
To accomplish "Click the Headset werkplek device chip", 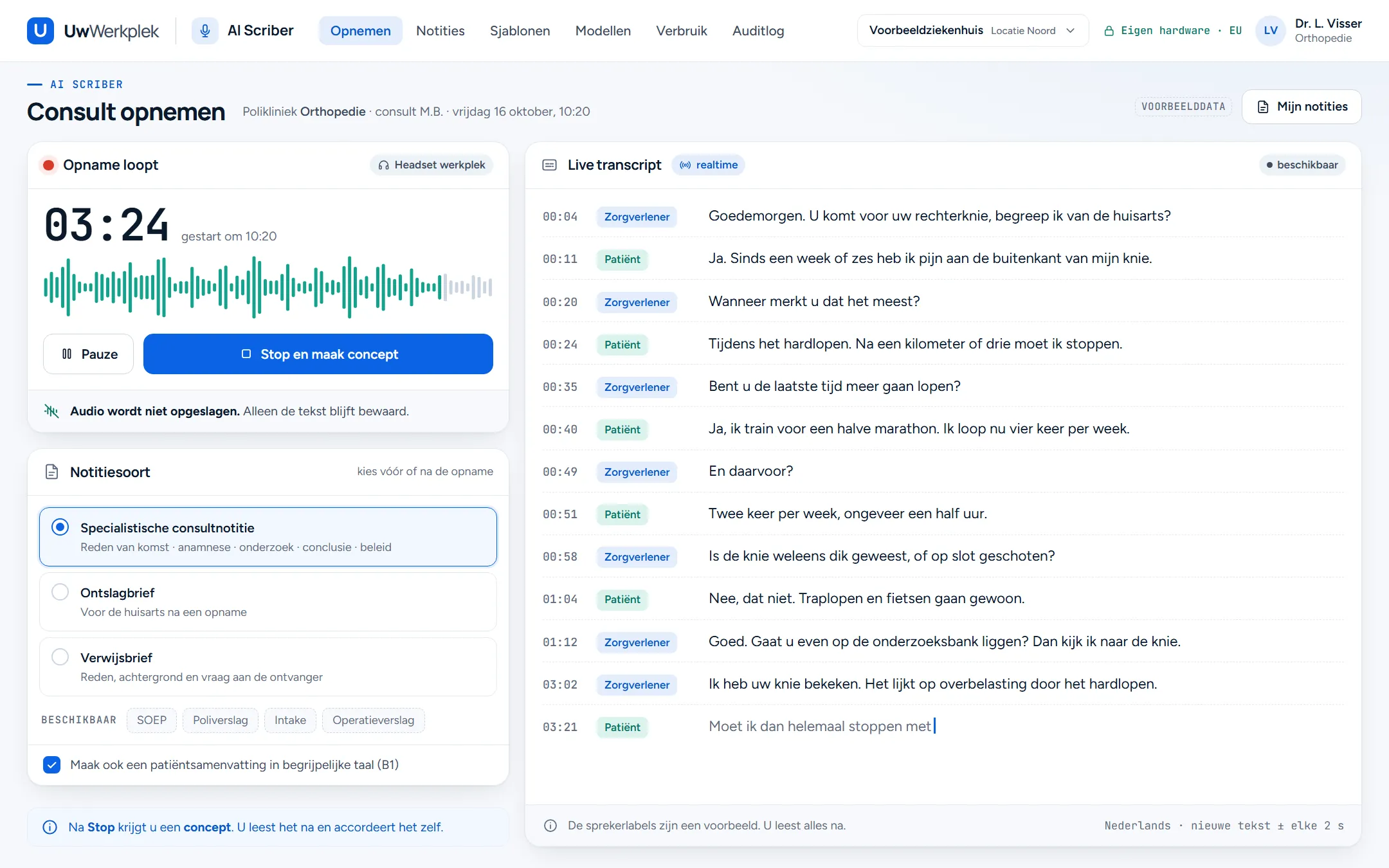I will coord(432,165).
